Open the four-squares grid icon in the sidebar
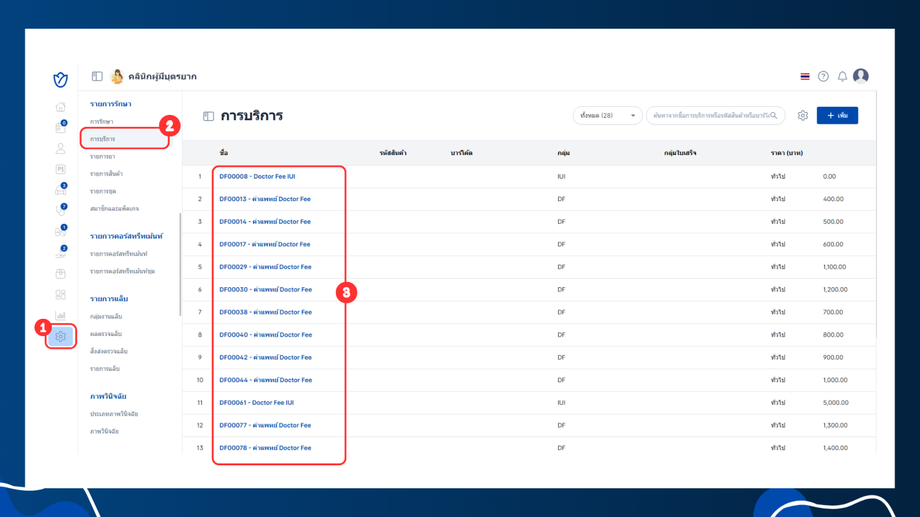 (x=60, y=295)
